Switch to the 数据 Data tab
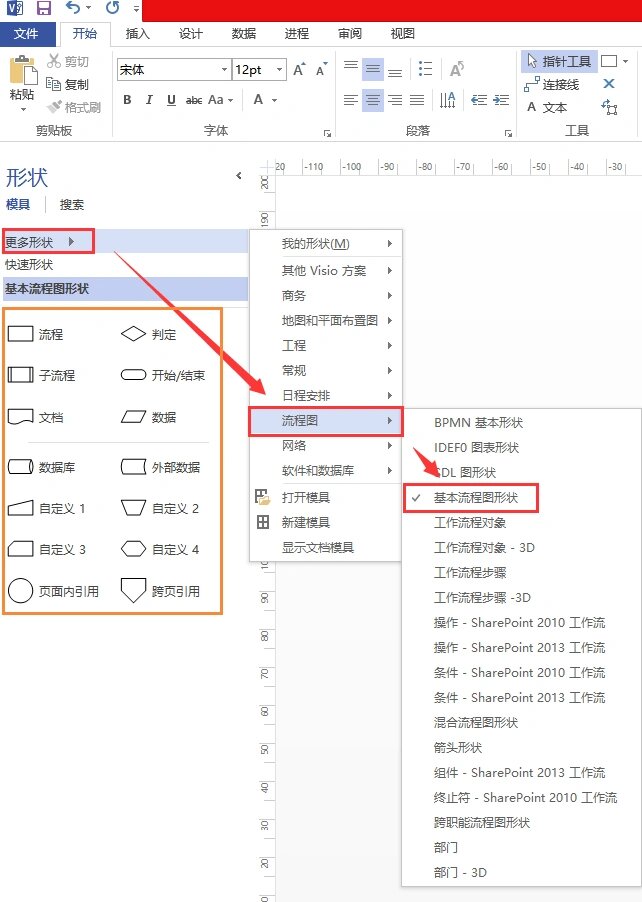The height and width of the screenshot is (902, 642). [243, 33]
